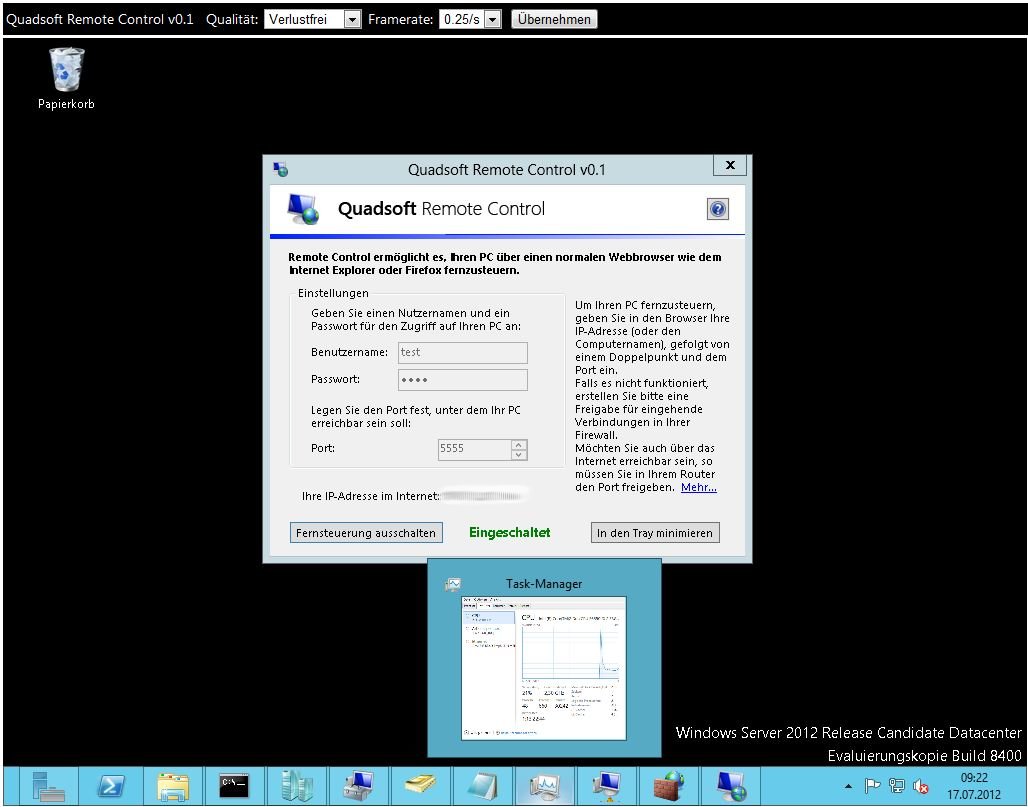1028x807 pixels.
Task: Expand the Framerate dropdown
Action: 492,19
